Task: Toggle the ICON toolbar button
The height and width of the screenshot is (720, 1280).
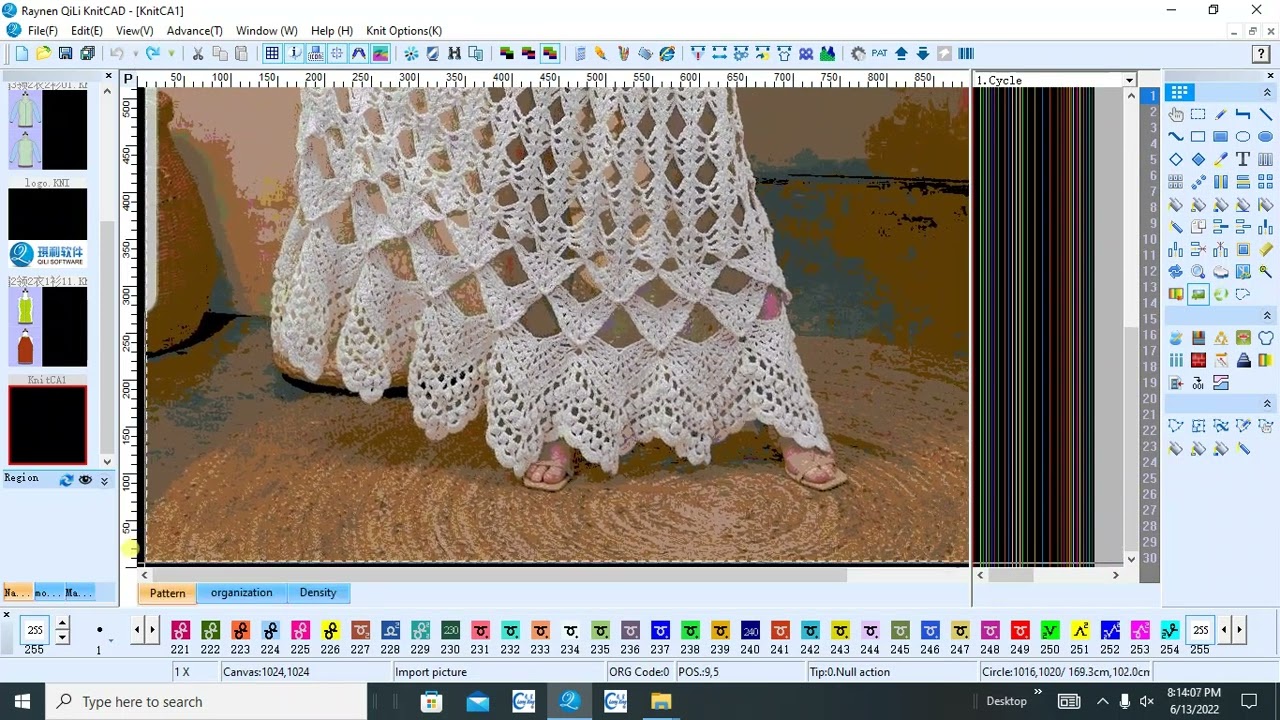Action: coord(315,54)
